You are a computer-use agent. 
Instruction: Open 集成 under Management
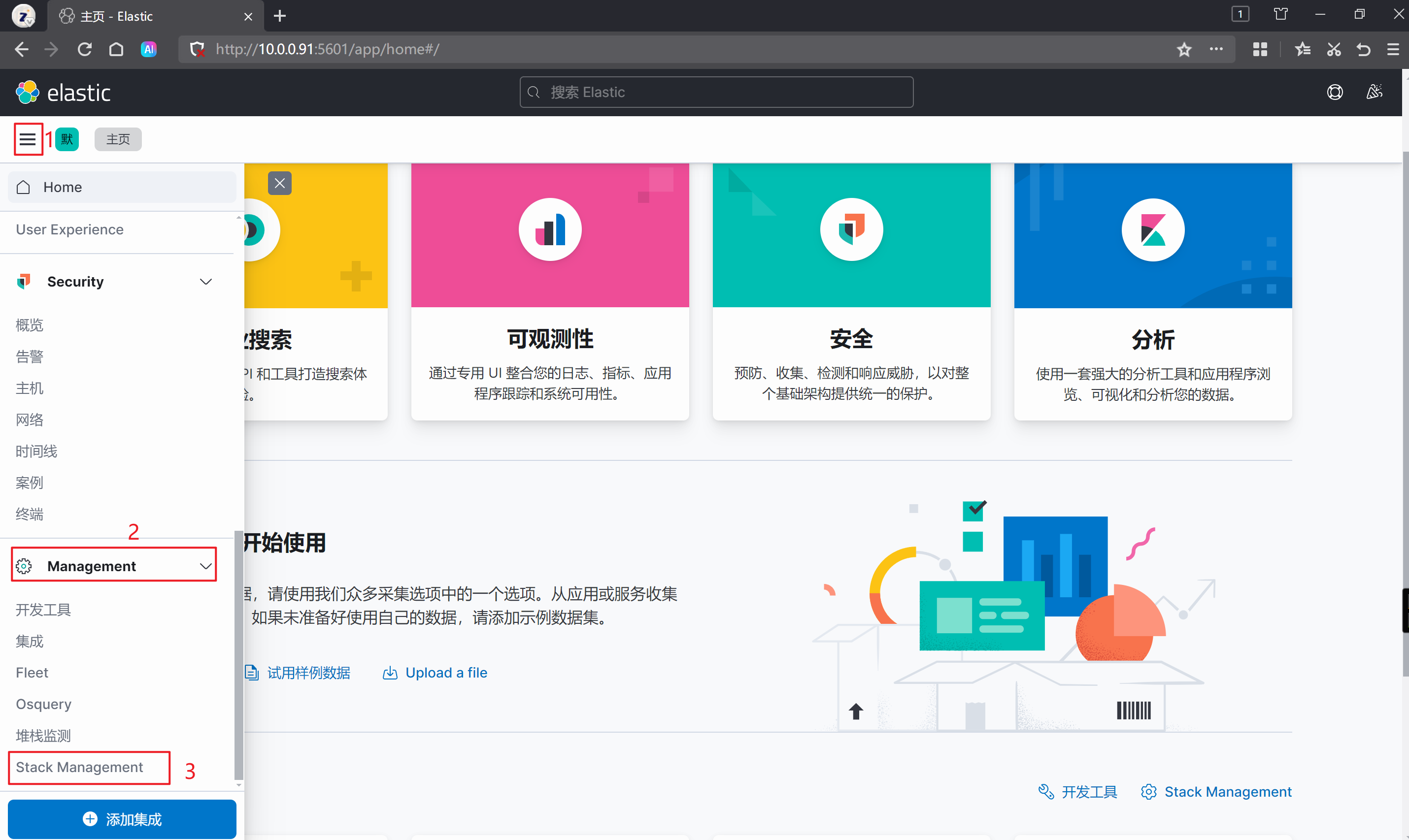pos(30,641)
